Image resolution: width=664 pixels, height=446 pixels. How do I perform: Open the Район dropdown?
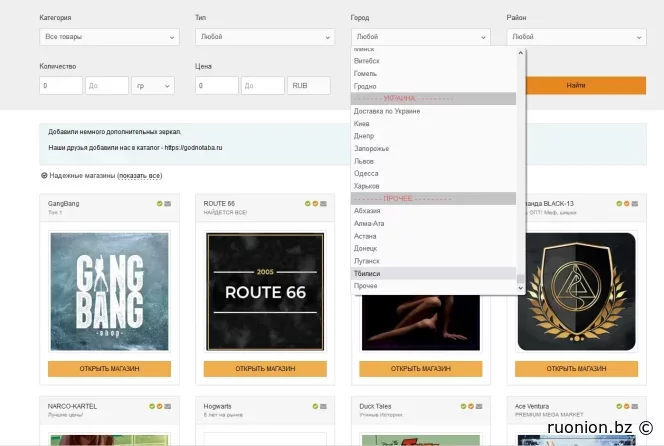(576, 37)
